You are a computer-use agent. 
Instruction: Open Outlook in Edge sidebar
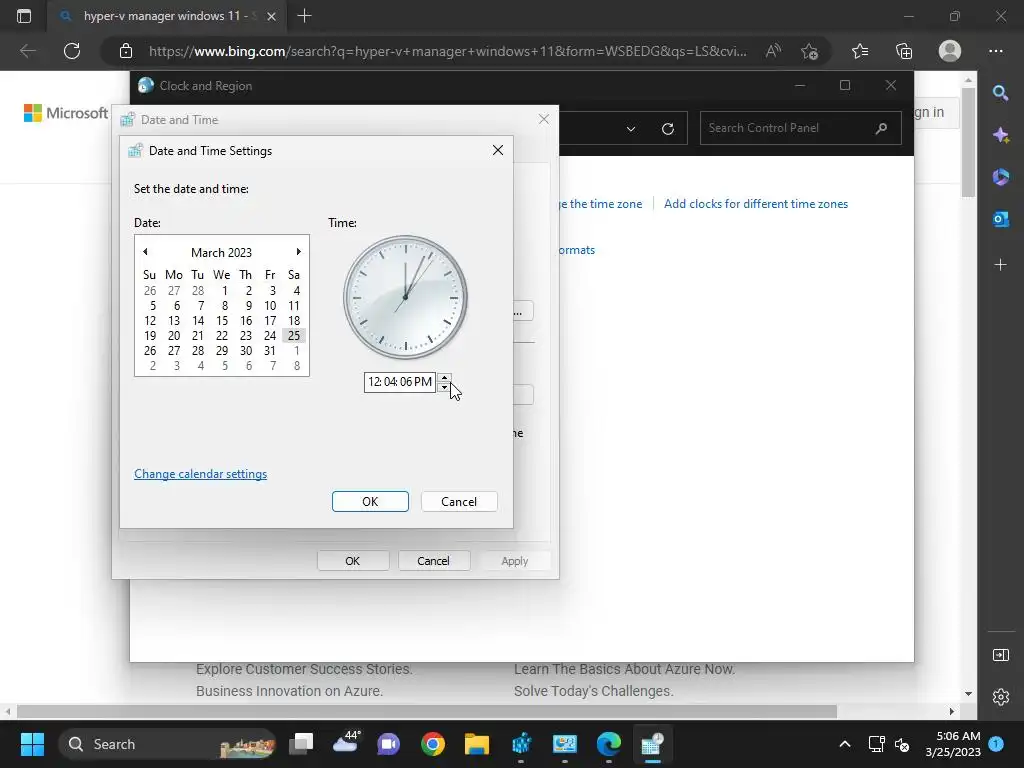pyautogui.click(x=1000, y=219)
